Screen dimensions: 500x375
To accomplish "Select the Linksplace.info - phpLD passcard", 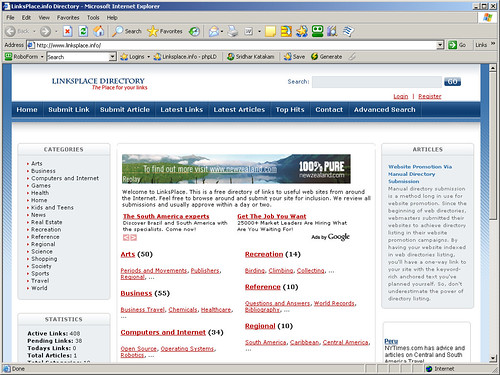I will pyautogui.click(x=185, y=57).
